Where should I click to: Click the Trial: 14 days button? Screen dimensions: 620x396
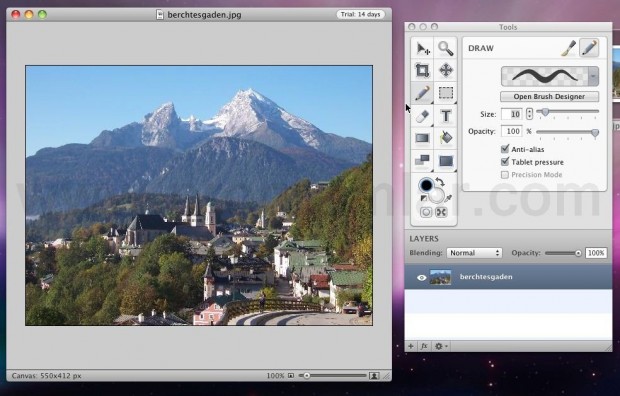[x=361, y=14]
